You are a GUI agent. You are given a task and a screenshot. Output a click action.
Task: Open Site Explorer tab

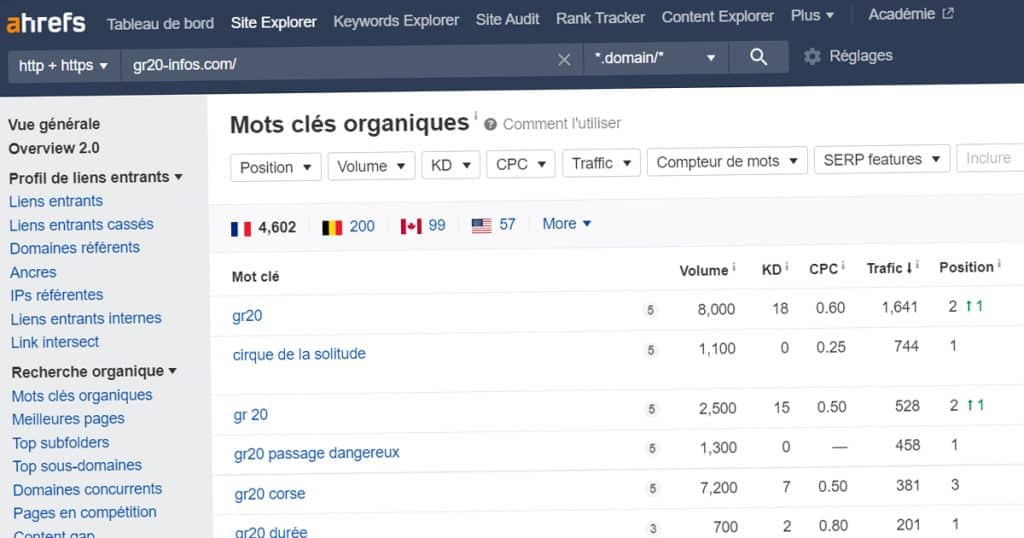click(x=274, y=22)
